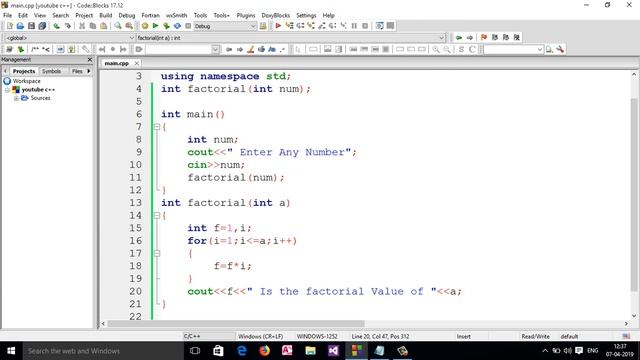Switch to the Symbols tab
640x360 pixels.
tap(51, 71)
